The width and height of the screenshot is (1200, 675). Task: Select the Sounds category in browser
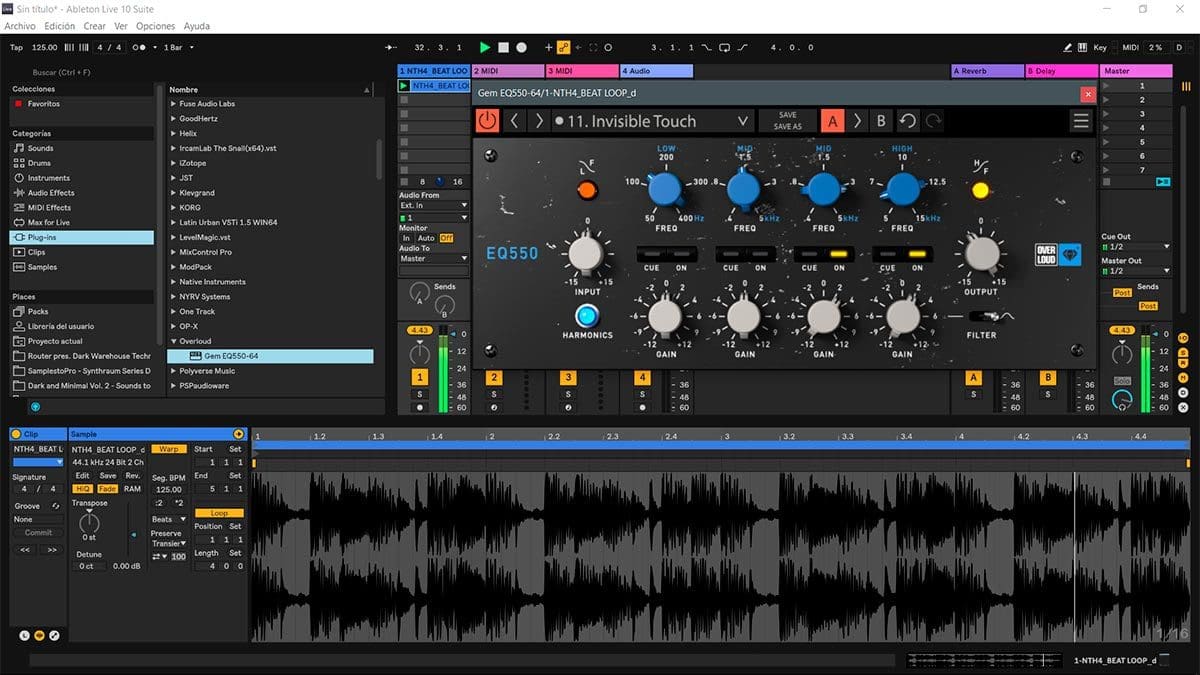pos(82,148)
